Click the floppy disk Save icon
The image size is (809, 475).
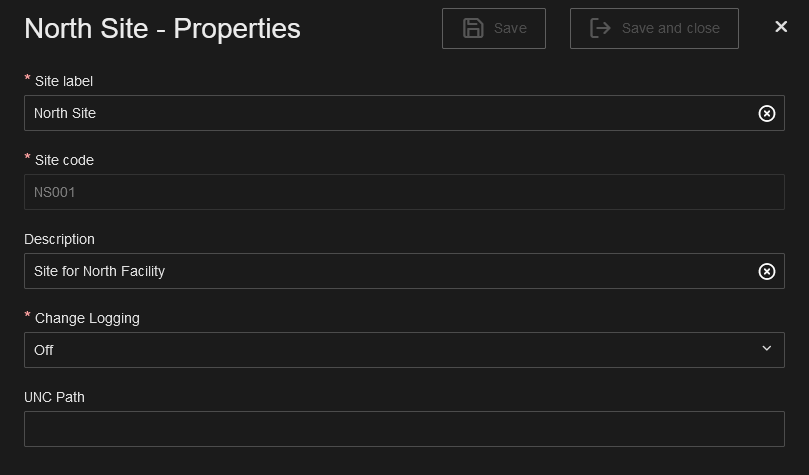point(473,28)
